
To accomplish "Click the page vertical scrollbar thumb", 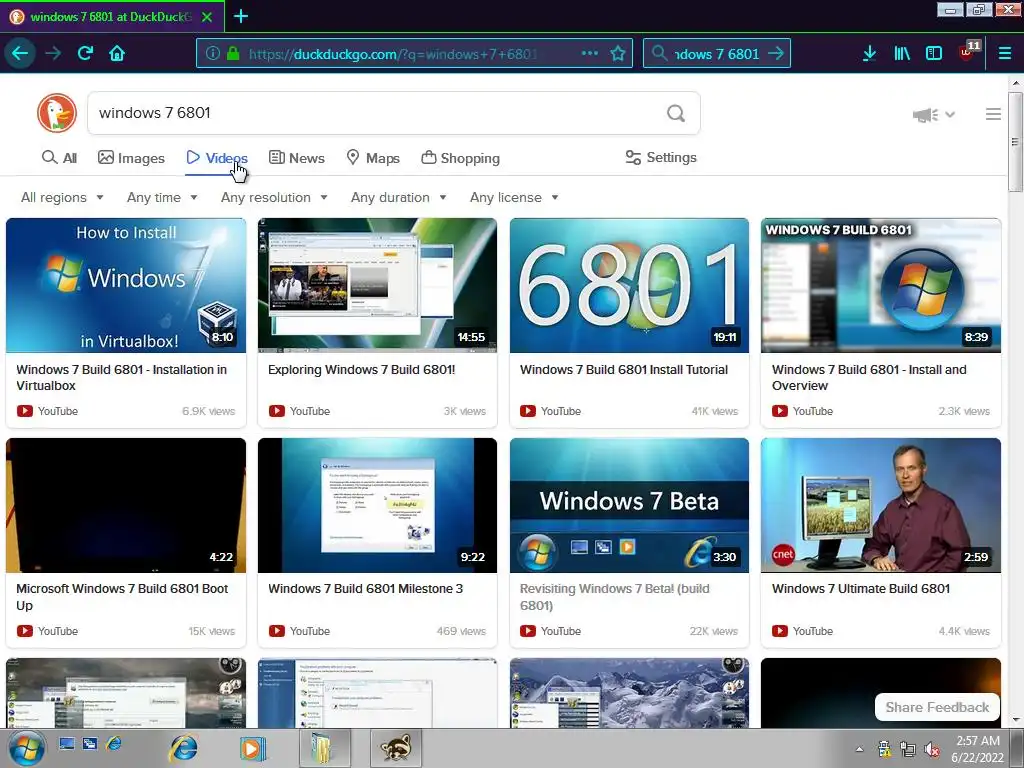I will pos(1015,142).
